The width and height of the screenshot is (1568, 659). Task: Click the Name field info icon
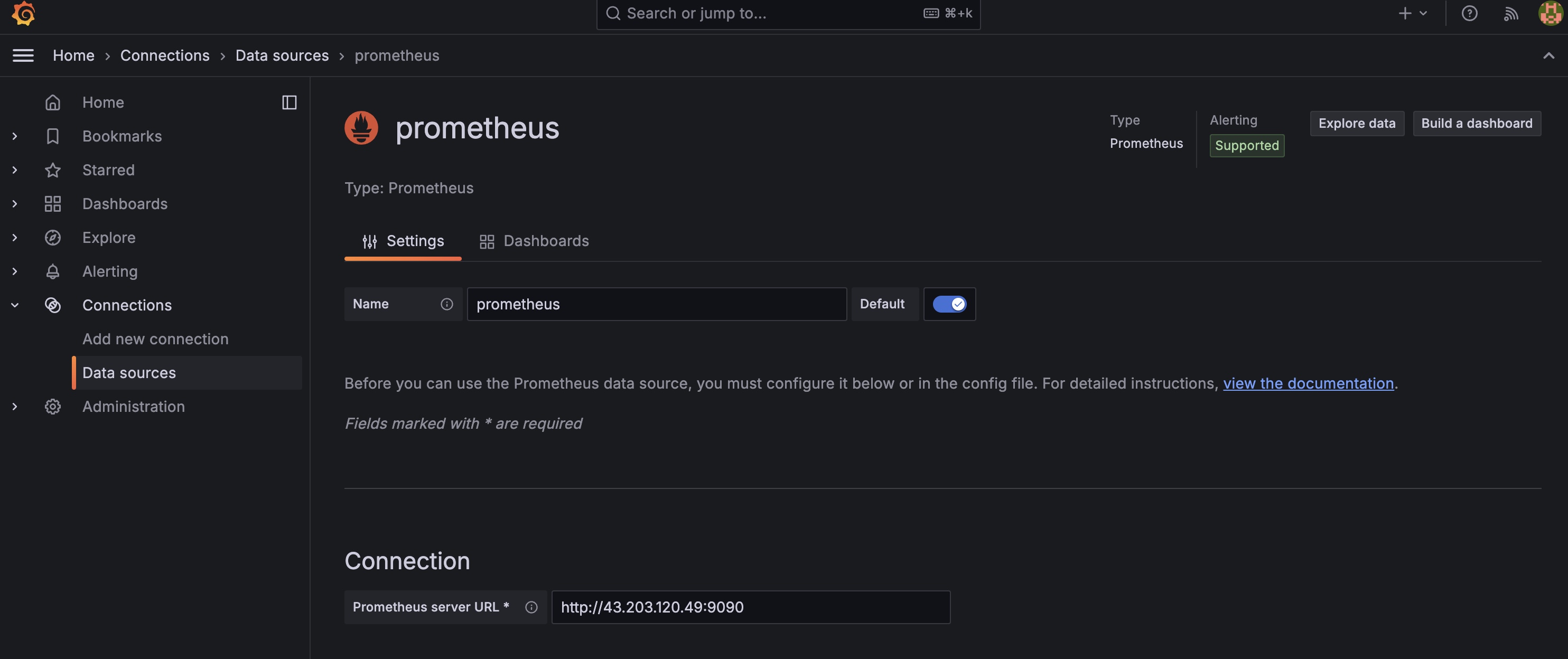[446, 304]
